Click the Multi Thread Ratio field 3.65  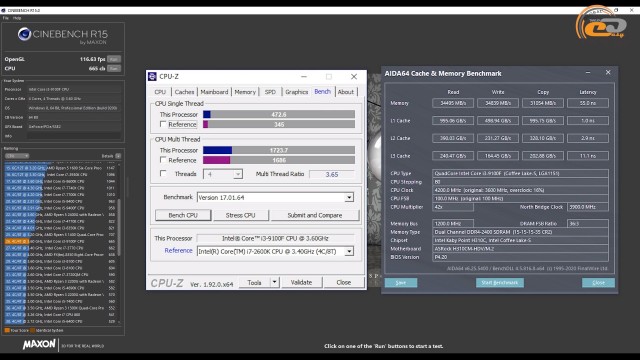click(x=331, y=174)
